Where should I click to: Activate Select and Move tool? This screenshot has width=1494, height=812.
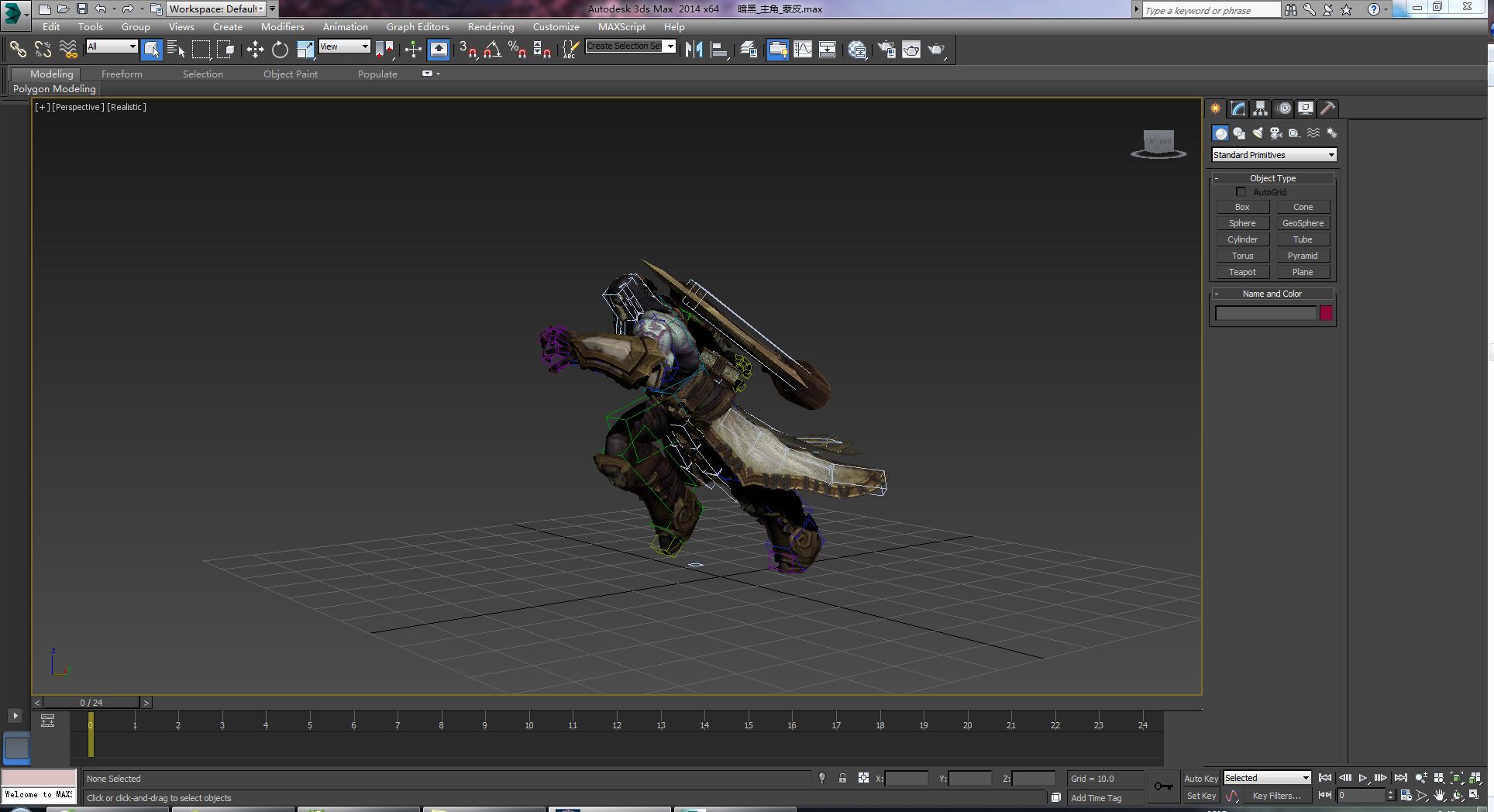pos(255,50)
